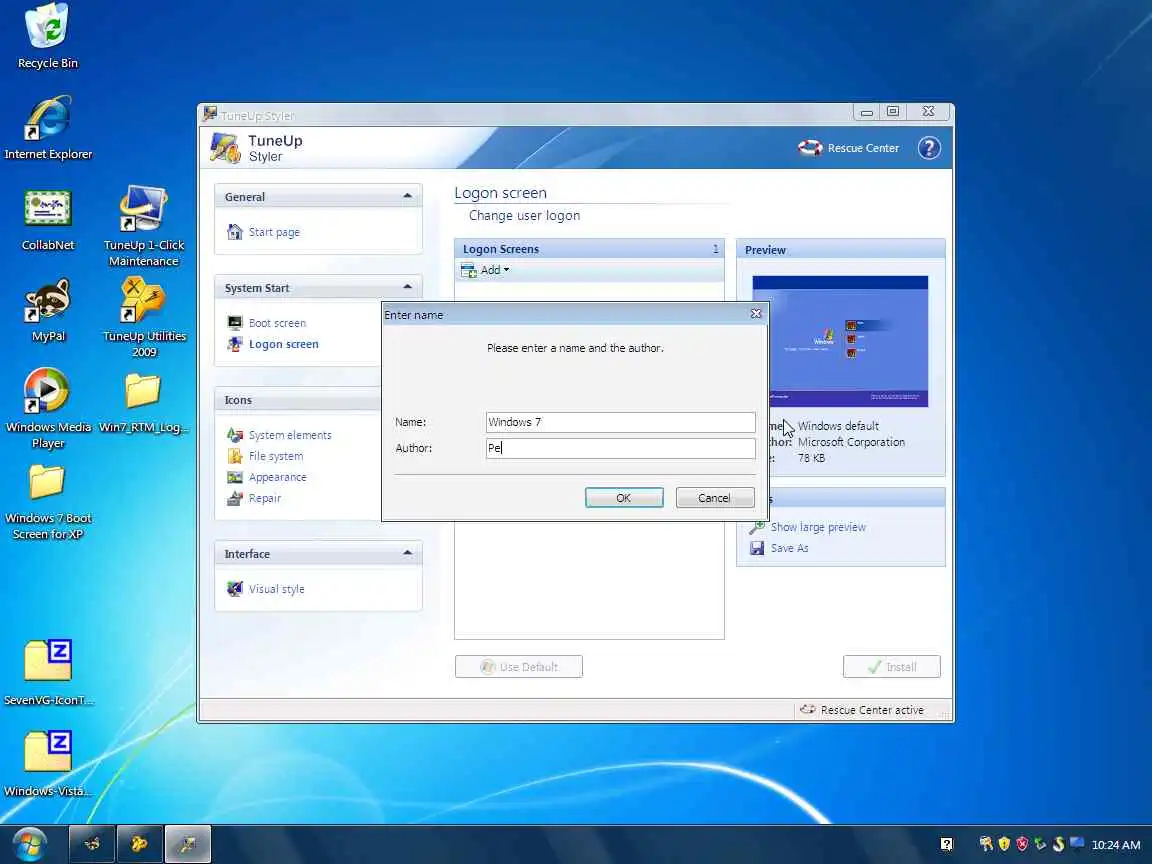The image size is (1152, 864).
Task: Open Windows 7 Boot Screen for XP folder
Action: point(48,502)
